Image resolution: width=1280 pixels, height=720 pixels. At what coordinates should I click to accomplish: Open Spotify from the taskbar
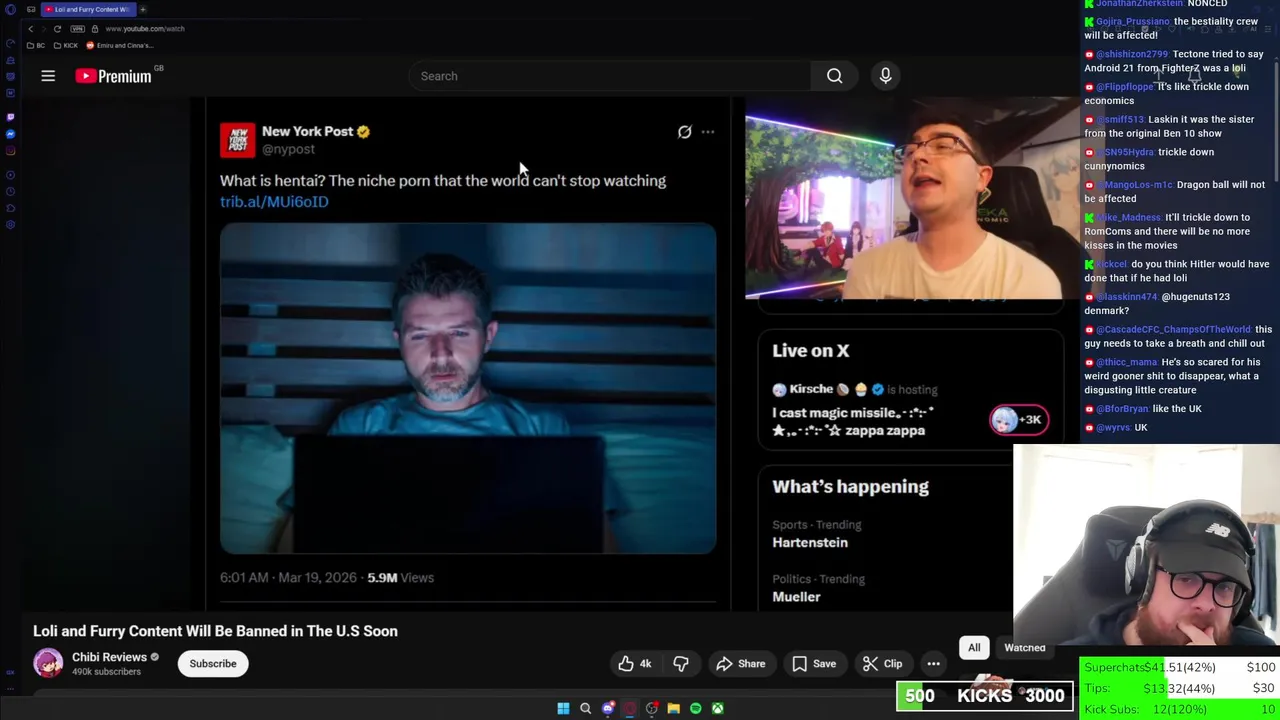click(696, 709)
